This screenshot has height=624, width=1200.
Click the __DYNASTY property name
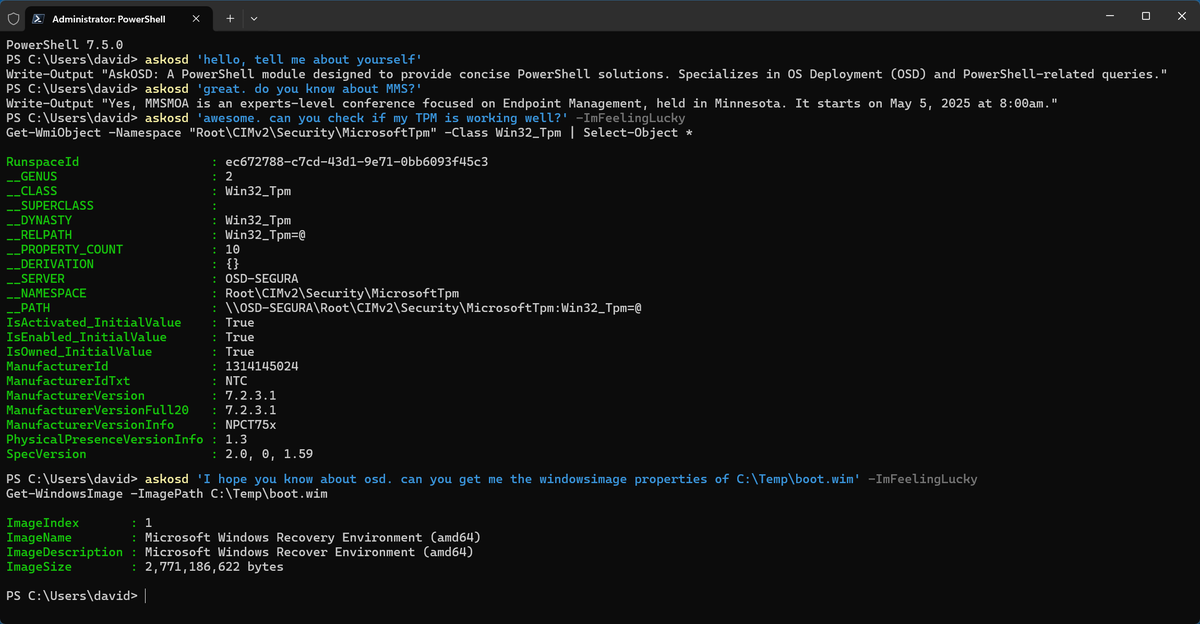(39, 220)
